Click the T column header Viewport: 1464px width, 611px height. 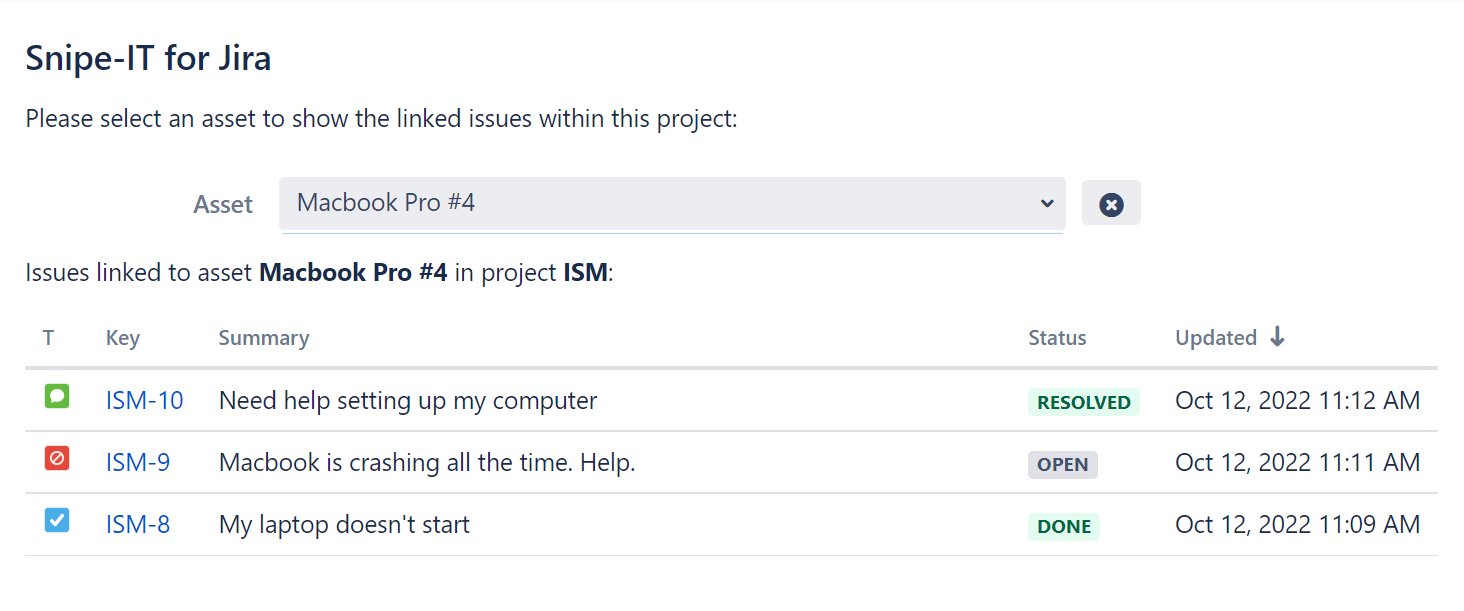click(48, 338)
